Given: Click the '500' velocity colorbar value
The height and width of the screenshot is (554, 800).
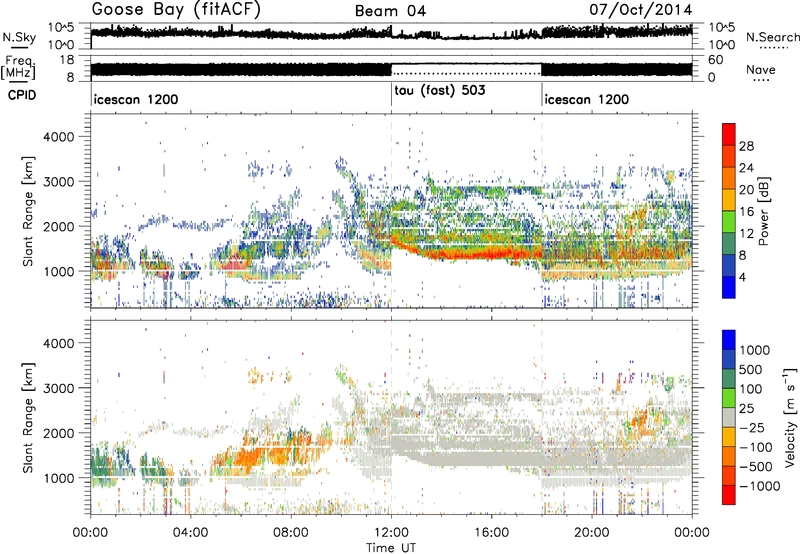Looking at the screenshot, I should (x=751, y=370).
